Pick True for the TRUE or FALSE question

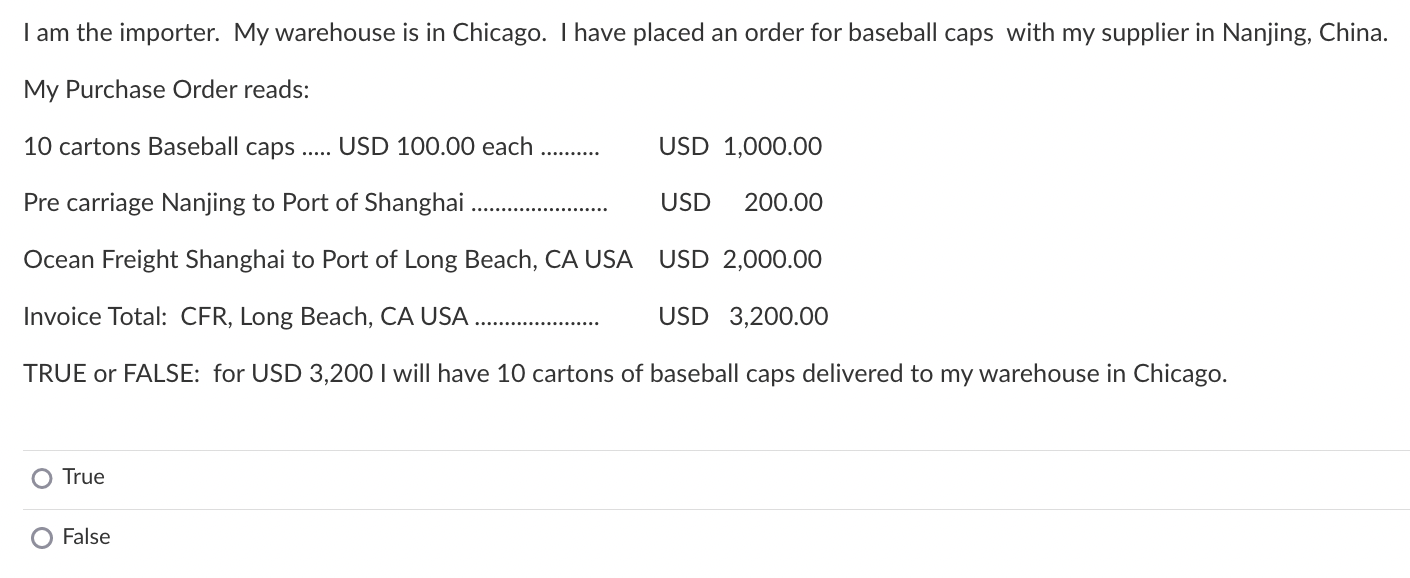point(41,478)
